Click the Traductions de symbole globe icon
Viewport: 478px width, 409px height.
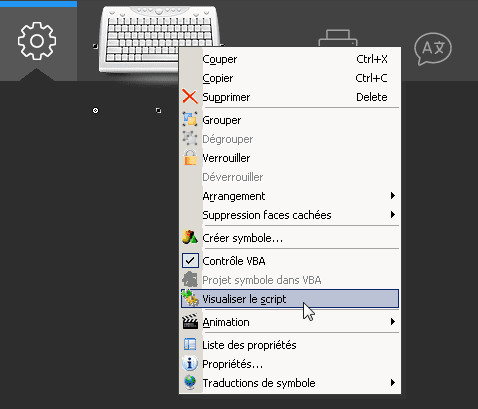click(x=190, y=382)
